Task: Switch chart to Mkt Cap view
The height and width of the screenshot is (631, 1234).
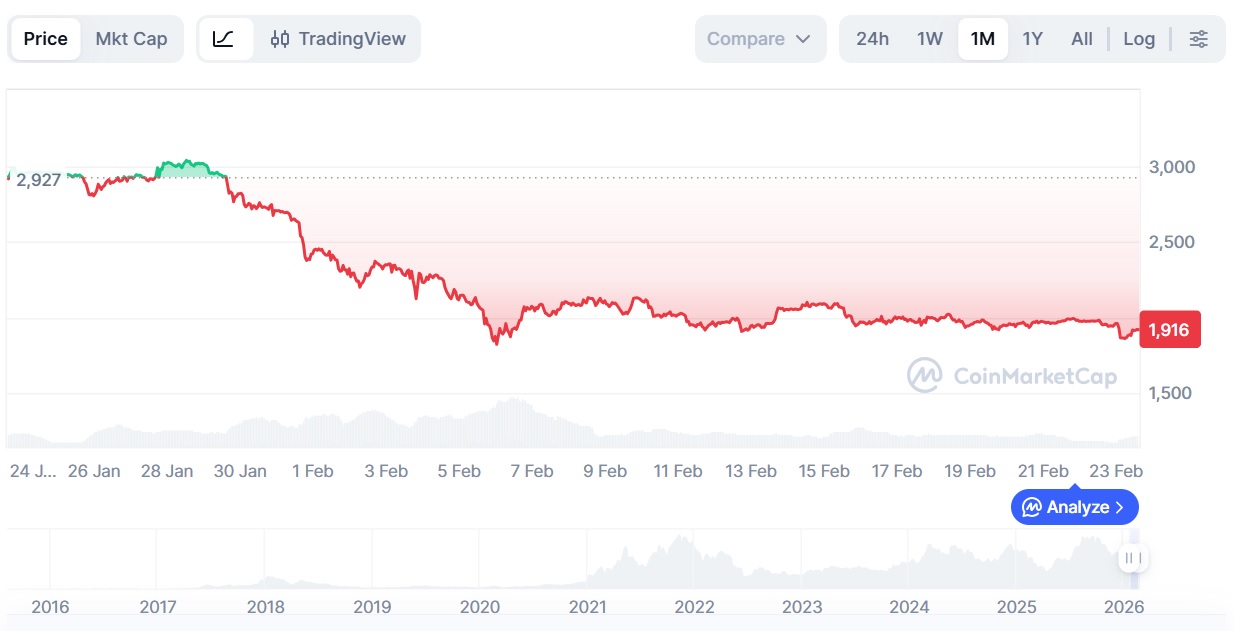Action: tap(131, 39)
